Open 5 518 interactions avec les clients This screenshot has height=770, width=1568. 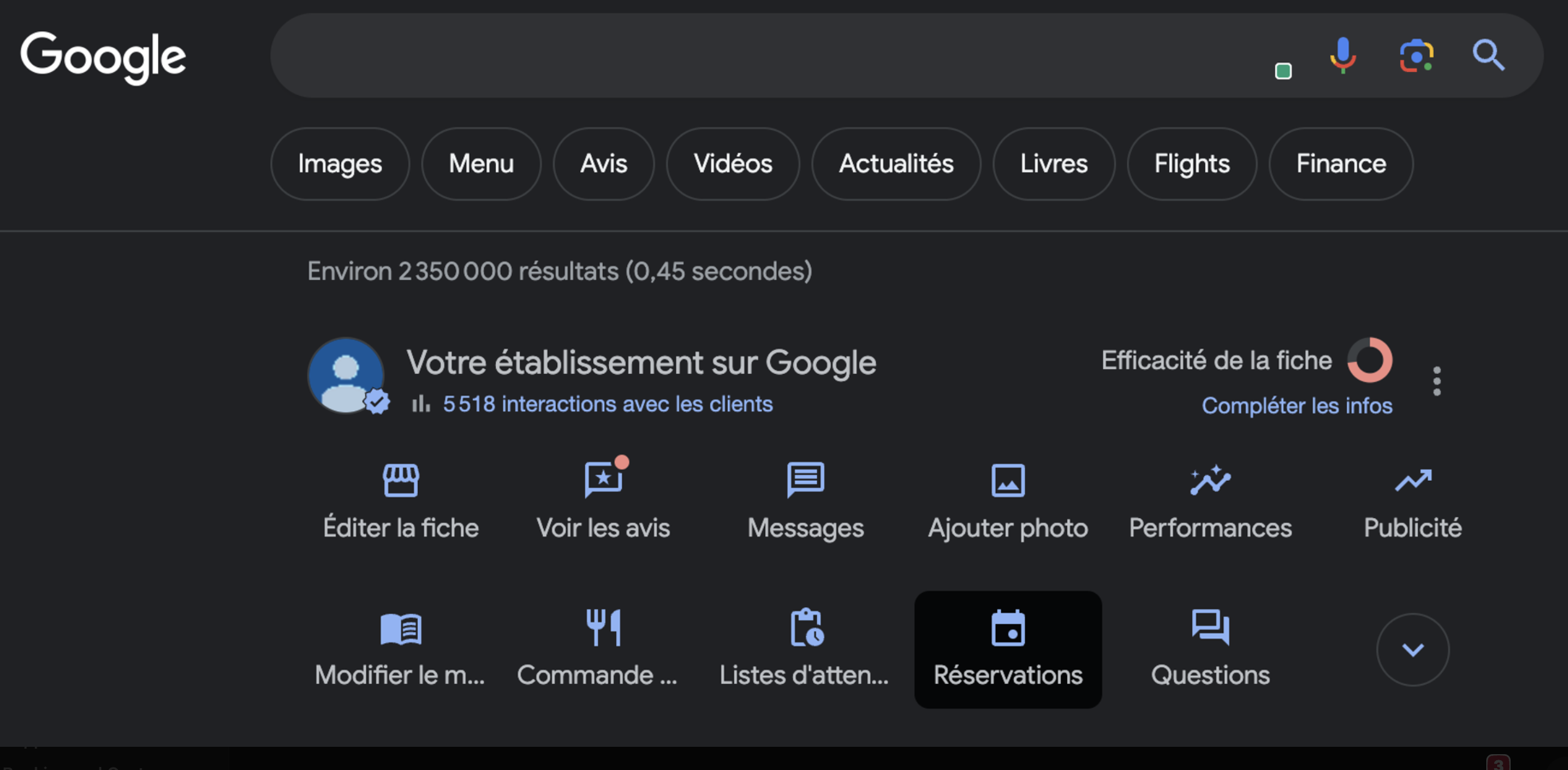[608, 404]
